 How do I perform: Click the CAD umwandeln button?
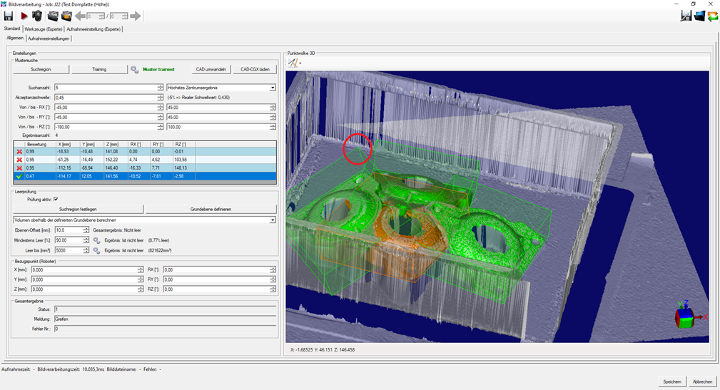click(x=211, y=69)
